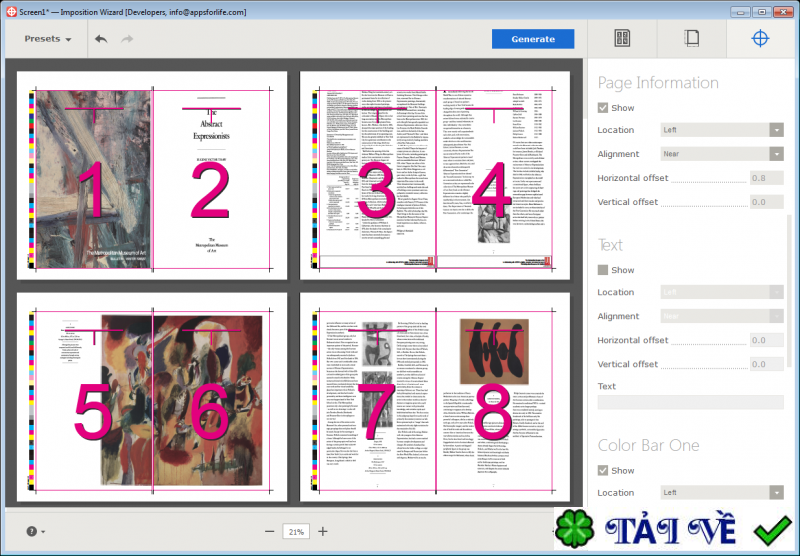This screenshot has height=556, width=800.
Task: Edit Page Information Vertical offset field
Action: (766, 202)
